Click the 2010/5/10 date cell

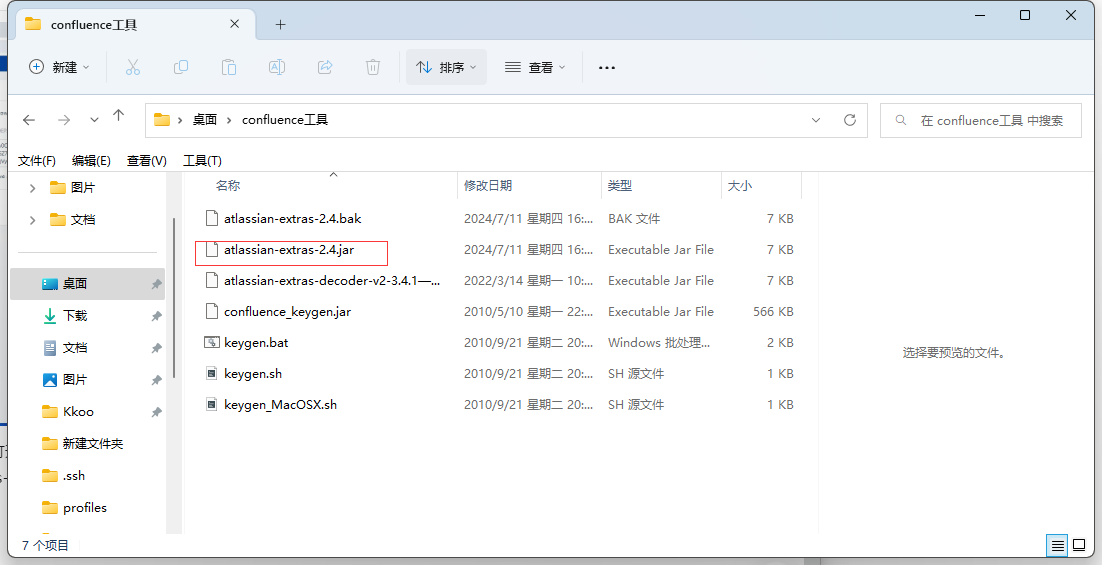pyautogui.click(x=528, y=311)
